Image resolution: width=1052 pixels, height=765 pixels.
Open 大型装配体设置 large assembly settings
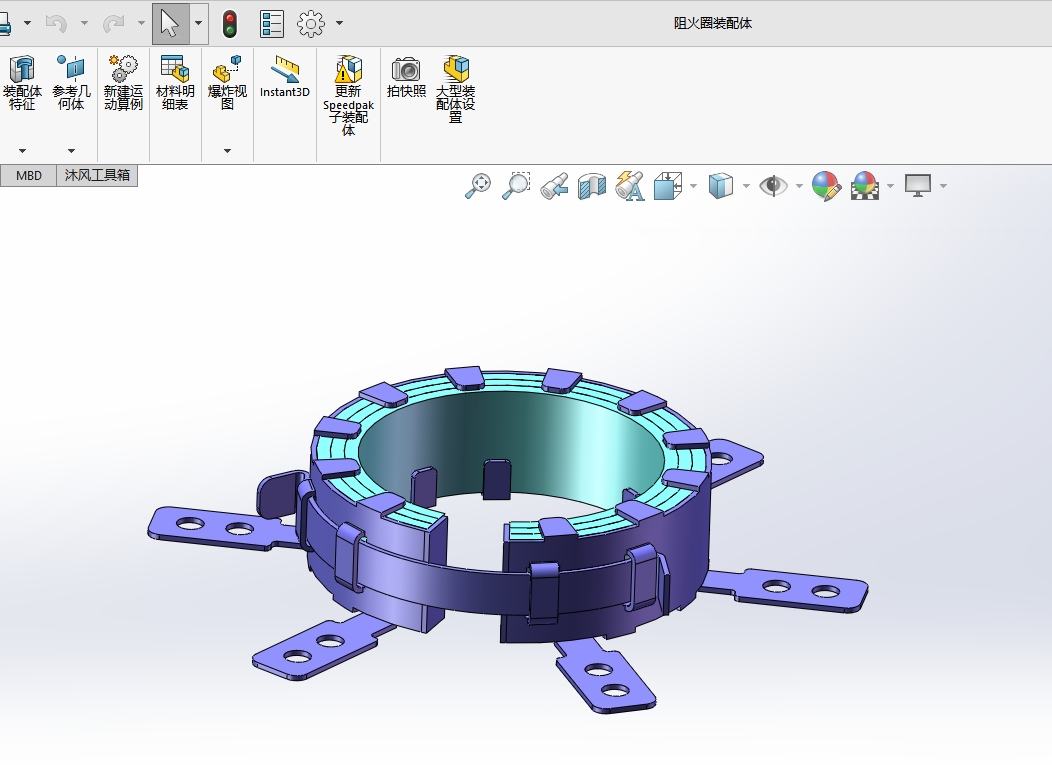(456, 89)
